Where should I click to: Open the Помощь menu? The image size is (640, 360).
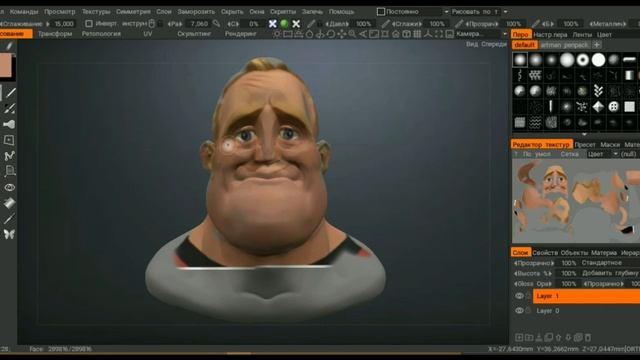point(341,12)
